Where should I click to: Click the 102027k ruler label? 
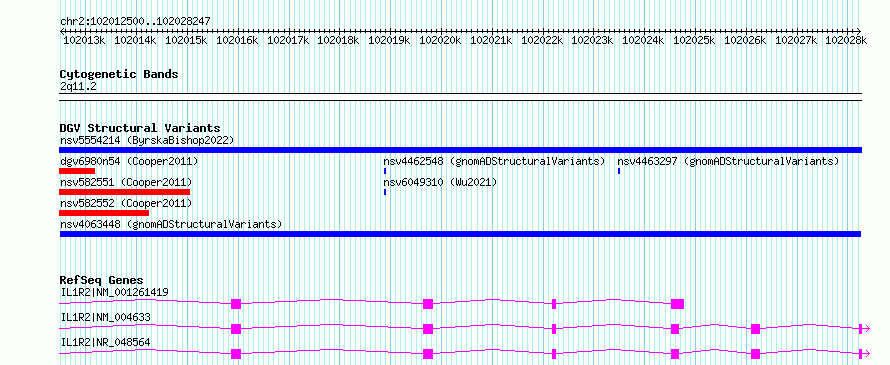(x=796, y=40)
